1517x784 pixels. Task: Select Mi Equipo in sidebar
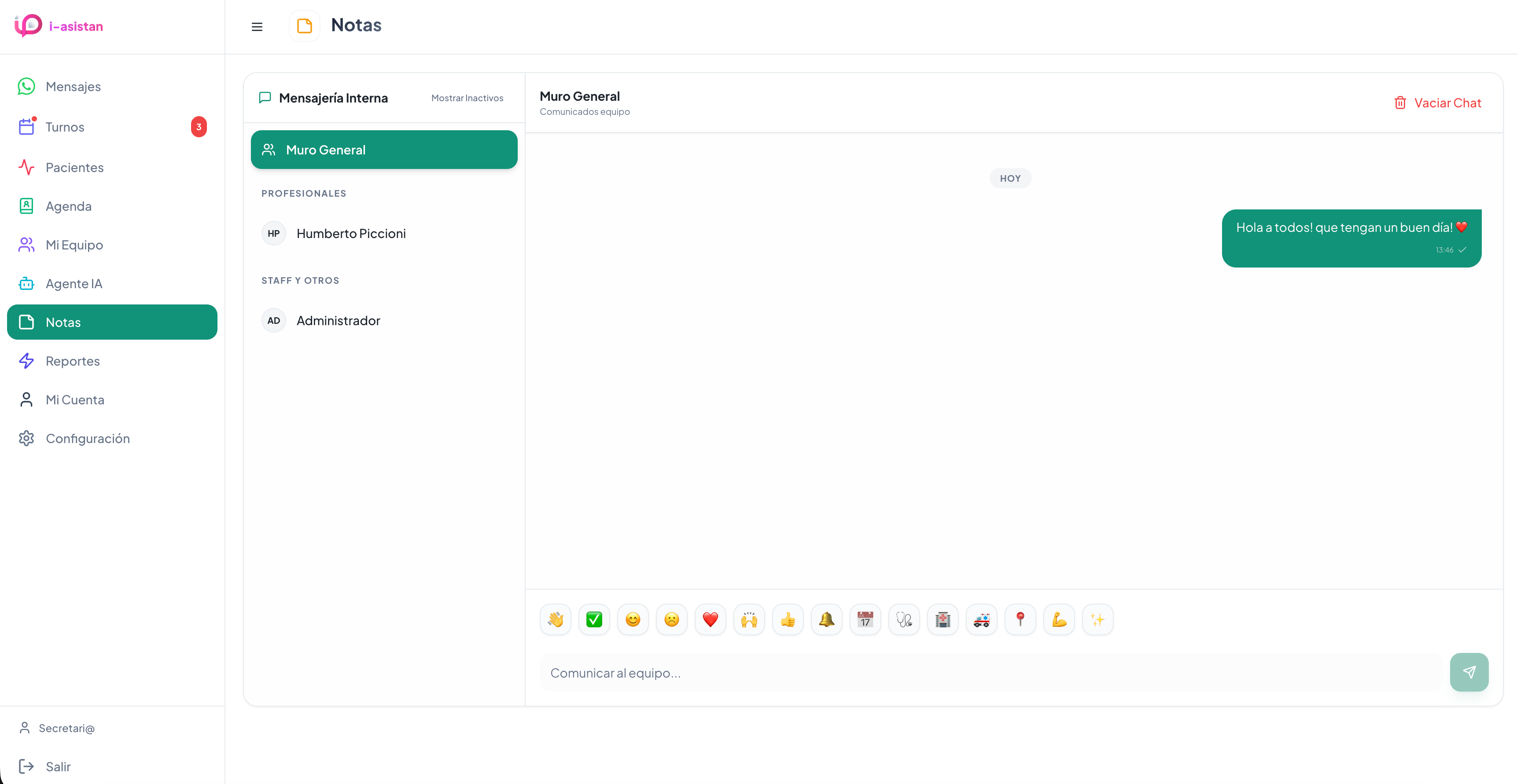pos(112,245)
